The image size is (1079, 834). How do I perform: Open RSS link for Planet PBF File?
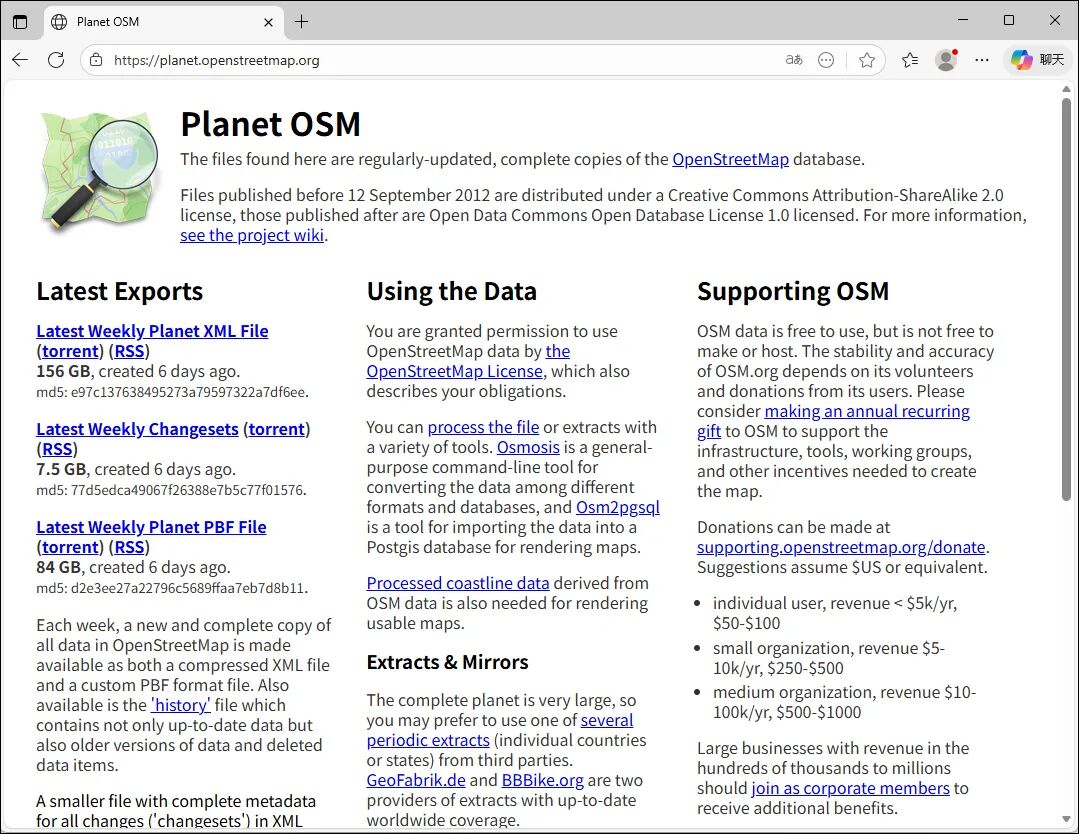click(129, 547)
